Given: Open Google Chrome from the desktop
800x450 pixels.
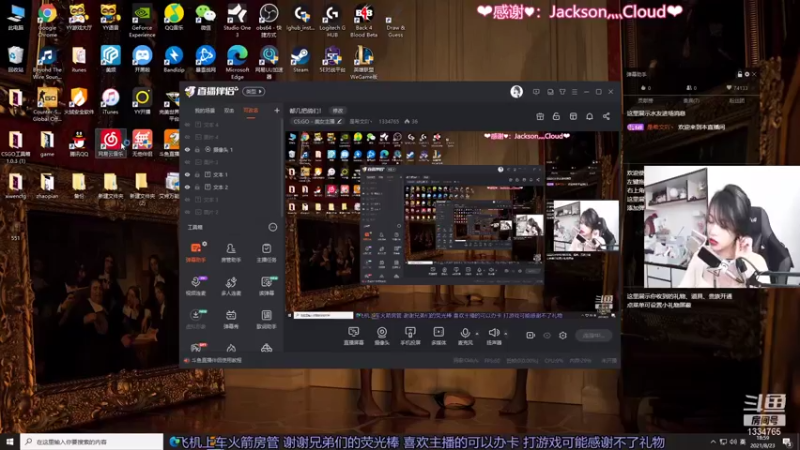Looking at the screenshot, I should pos(47,19).
